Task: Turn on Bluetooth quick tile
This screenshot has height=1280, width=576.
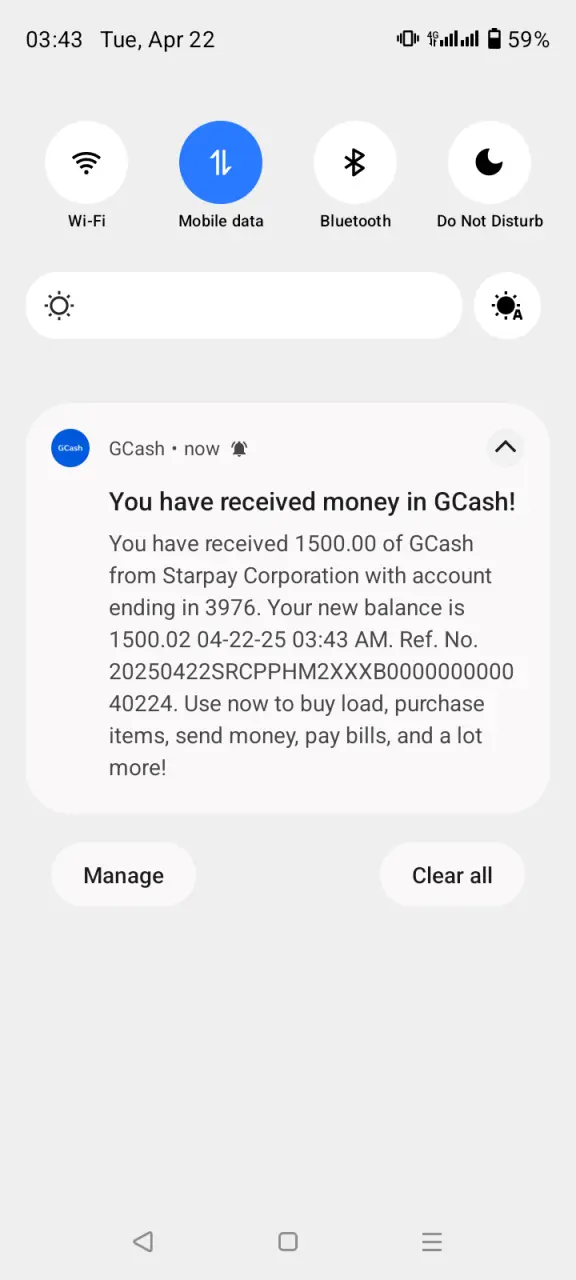Action: tap(355, 162)
